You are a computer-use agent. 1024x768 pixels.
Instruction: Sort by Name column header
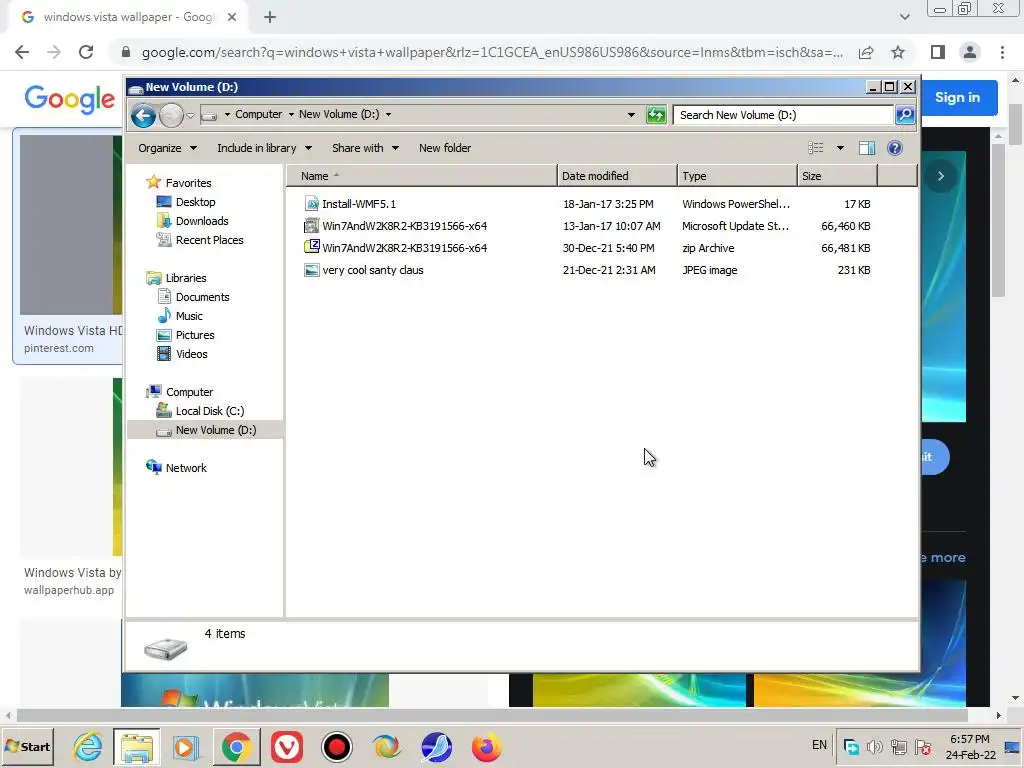422,176
